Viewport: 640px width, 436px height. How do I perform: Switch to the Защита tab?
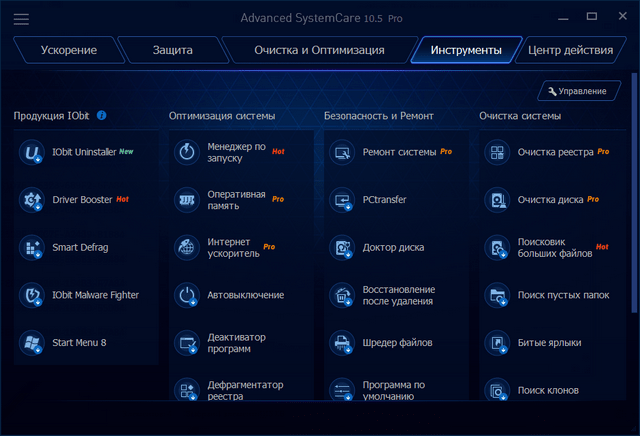[x=171, y=50]
